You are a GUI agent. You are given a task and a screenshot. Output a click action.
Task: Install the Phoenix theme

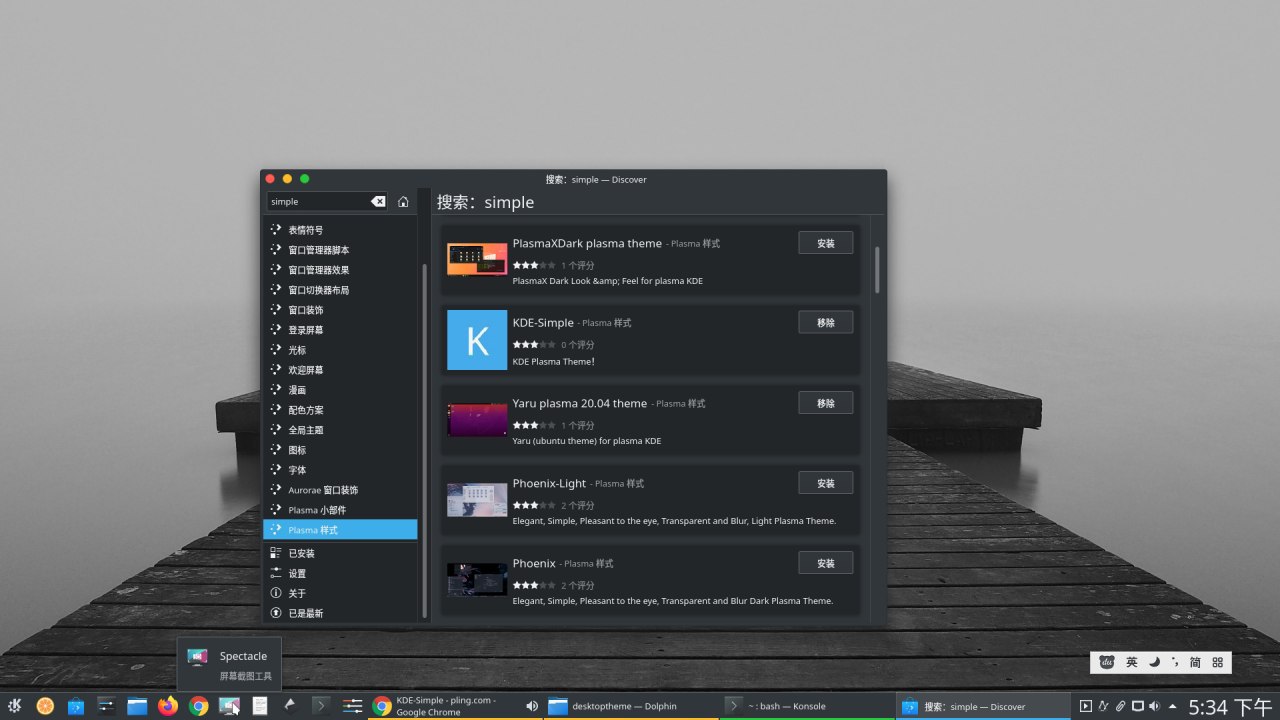pos(825,563)
